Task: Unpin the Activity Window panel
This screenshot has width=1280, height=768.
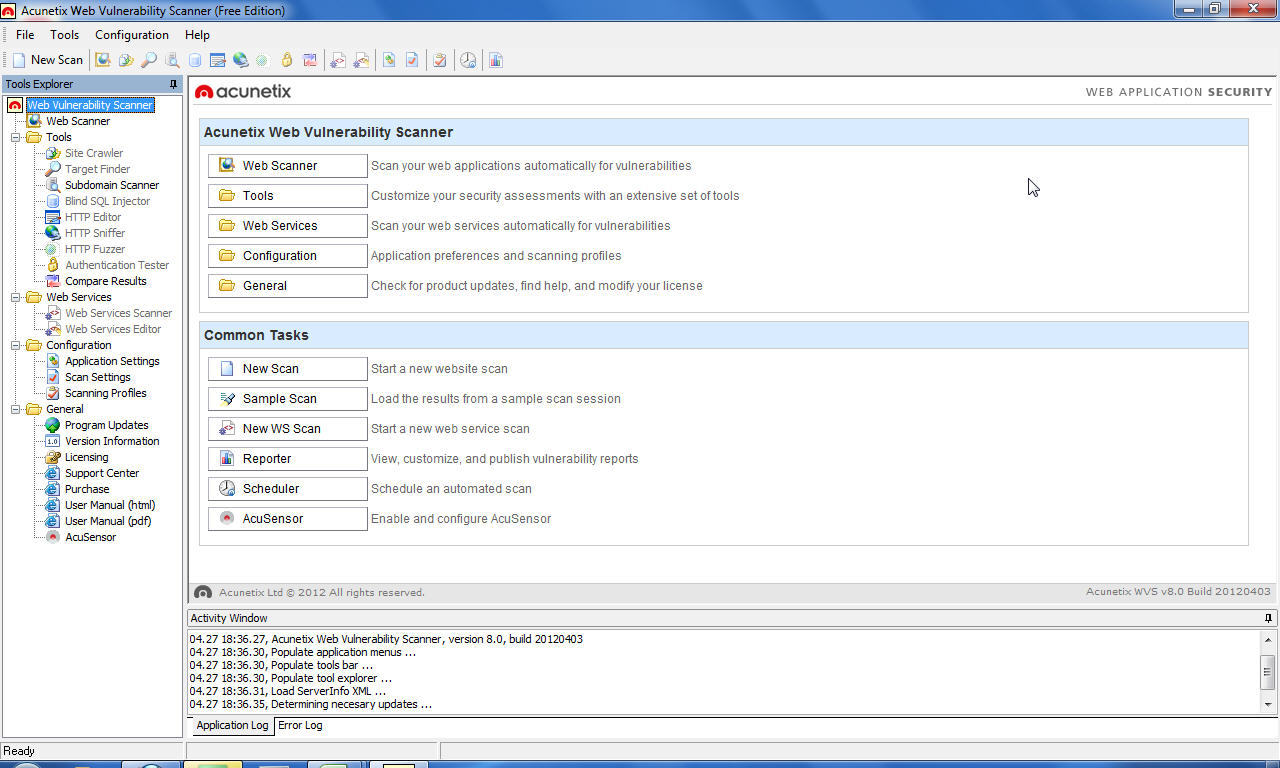Action: pos(1267,618)
